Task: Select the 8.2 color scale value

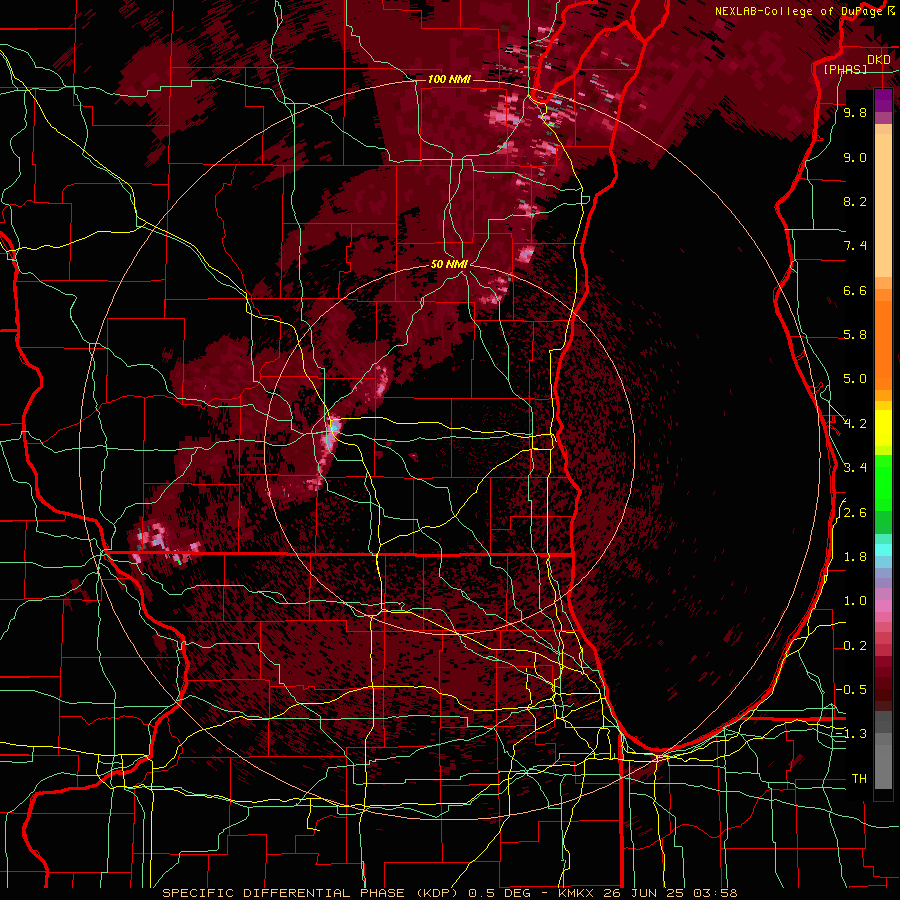Action: tap(855, 201)
